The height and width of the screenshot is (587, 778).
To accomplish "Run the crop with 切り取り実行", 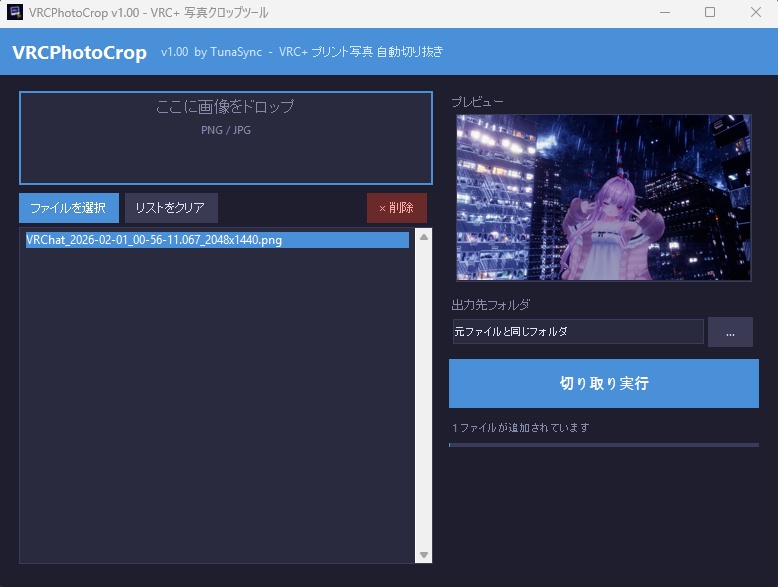I will (x=603, y=383).
